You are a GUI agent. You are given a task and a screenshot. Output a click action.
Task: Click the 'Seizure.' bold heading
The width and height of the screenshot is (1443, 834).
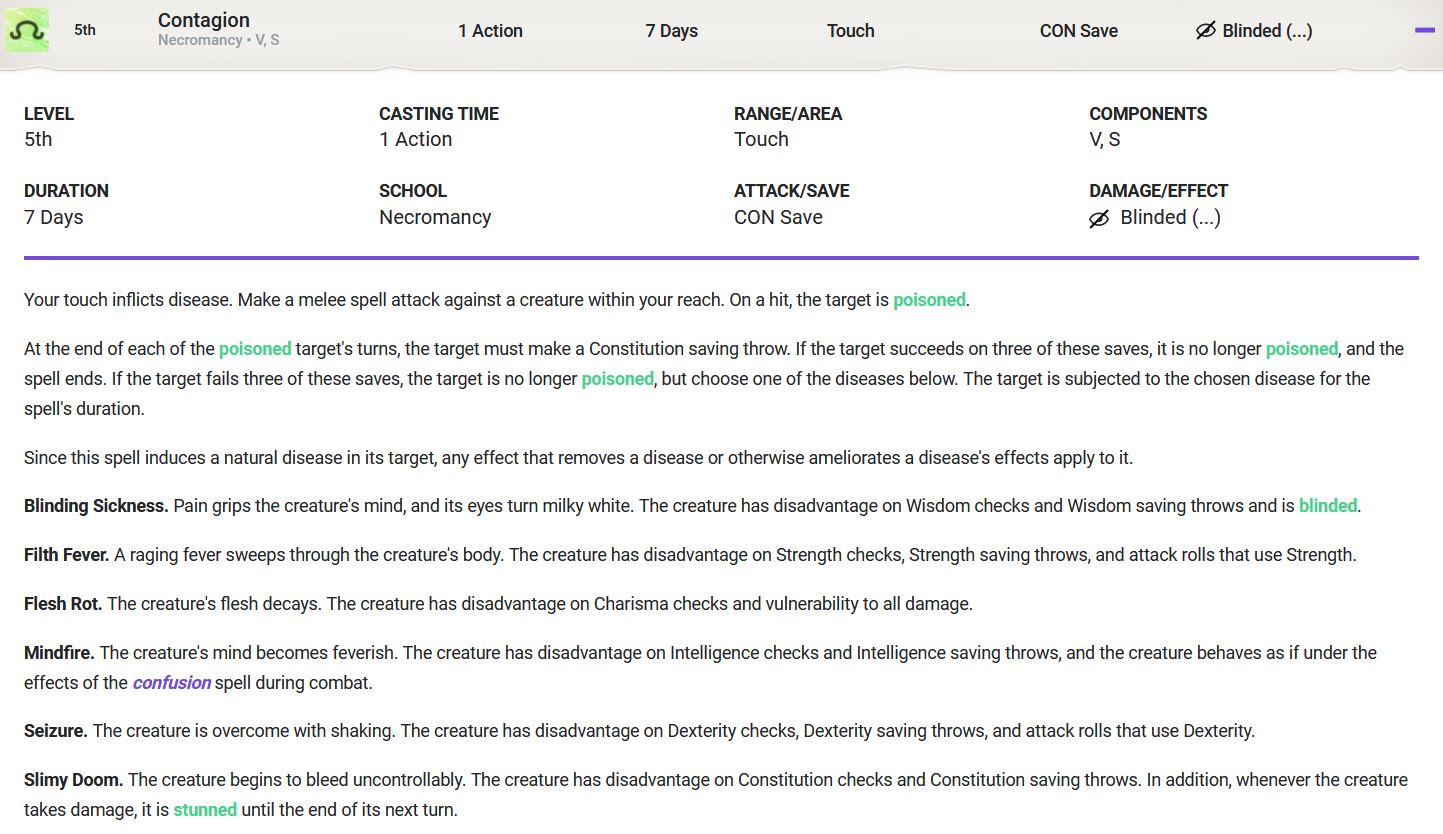click(x=56, y=731)
